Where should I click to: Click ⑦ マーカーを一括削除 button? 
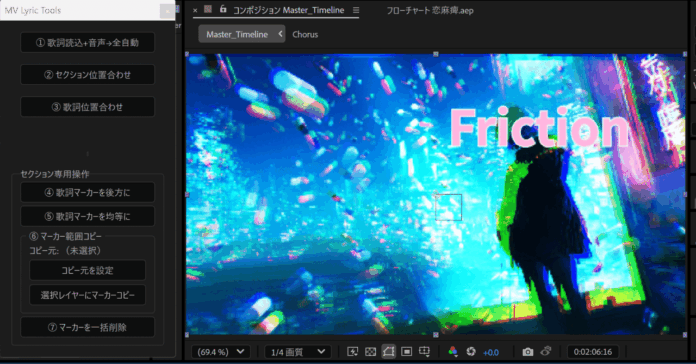click(x=87, y=328)
